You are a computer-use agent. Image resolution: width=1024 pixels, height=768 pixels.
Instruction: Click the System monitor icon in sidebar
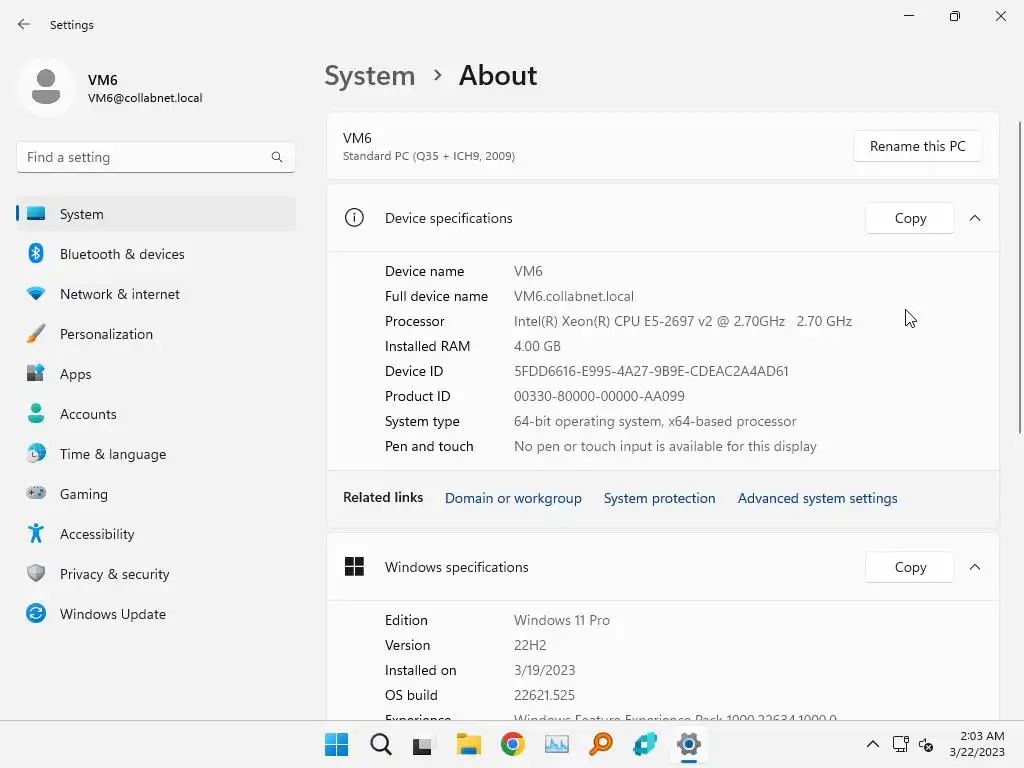pyautogui.click(x=36, y=214)
